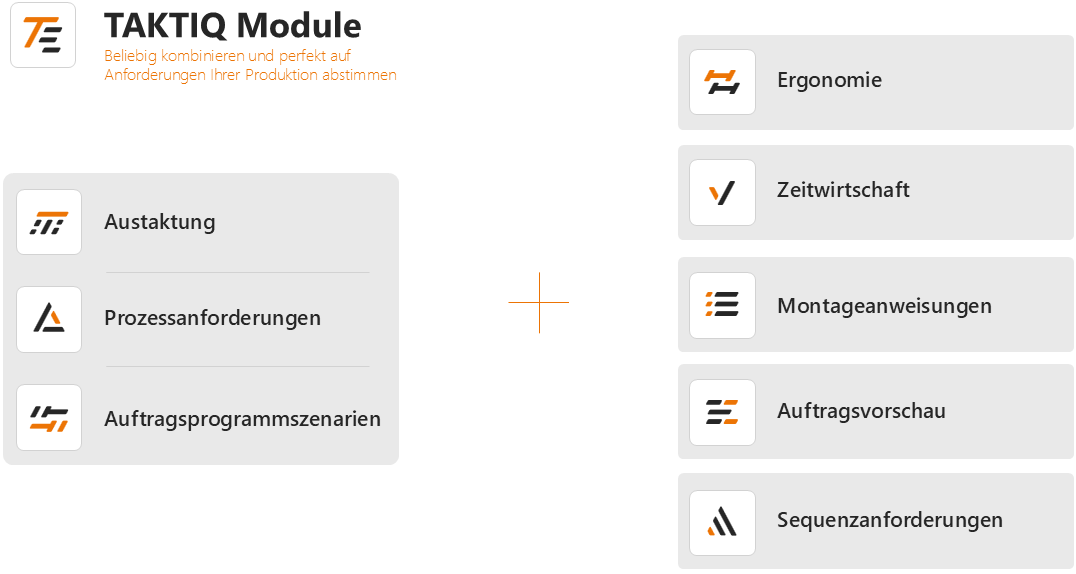The image size is (1076, 574).
Task: Click the orange plus sign
Action: 539,302
